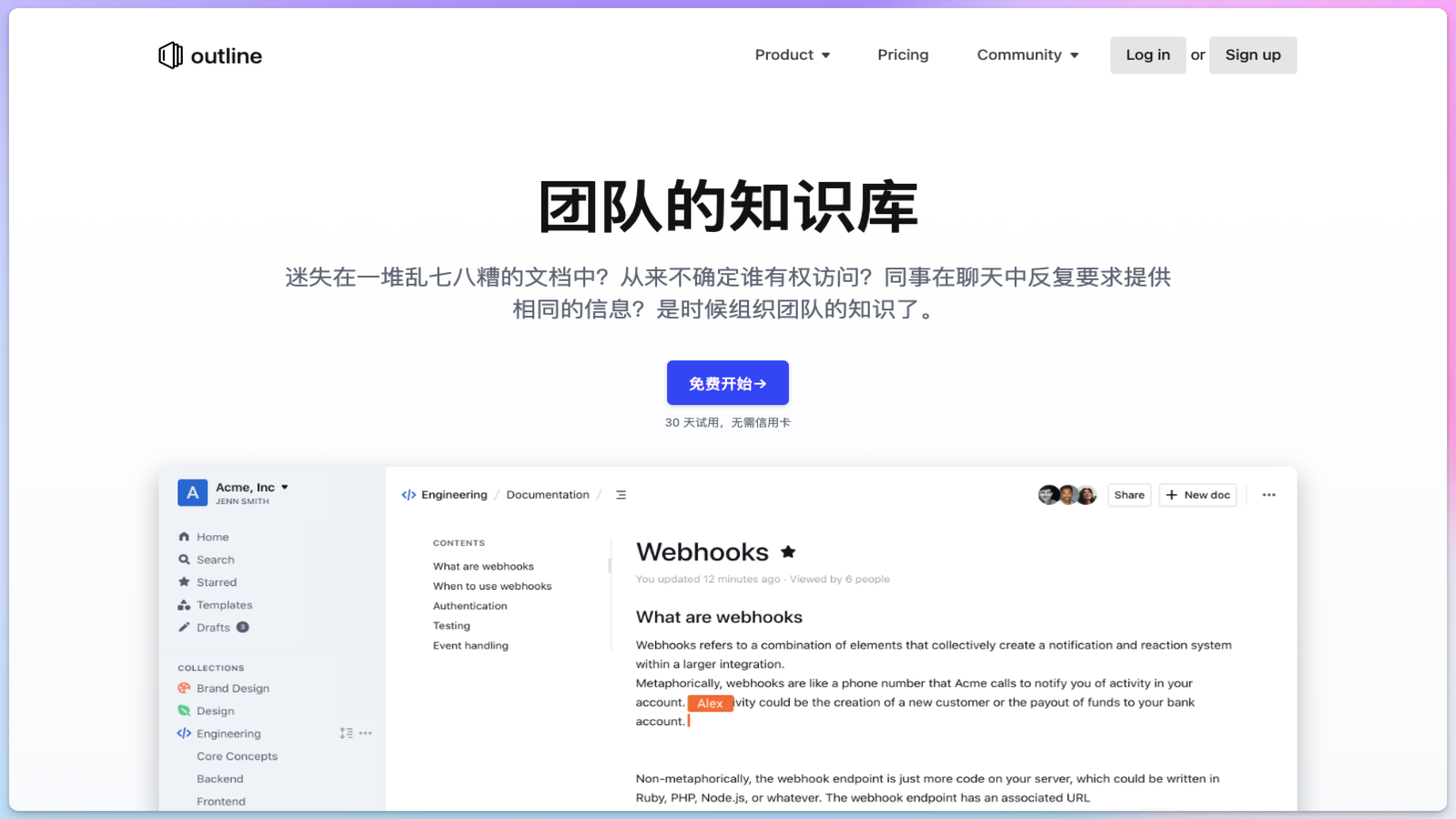
Task: Expand the Community dropdown menu
Action: pos(1027,56)
